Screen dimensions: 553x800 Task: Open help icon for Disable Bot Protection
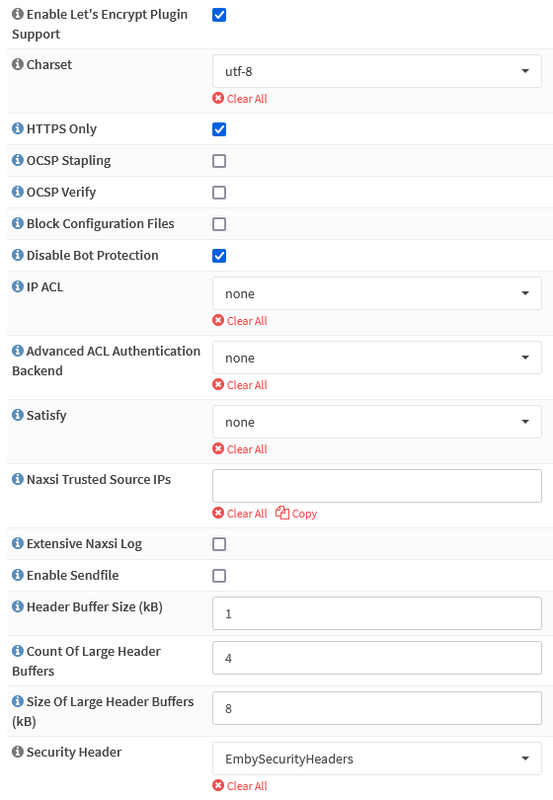[x=18, y=255]
